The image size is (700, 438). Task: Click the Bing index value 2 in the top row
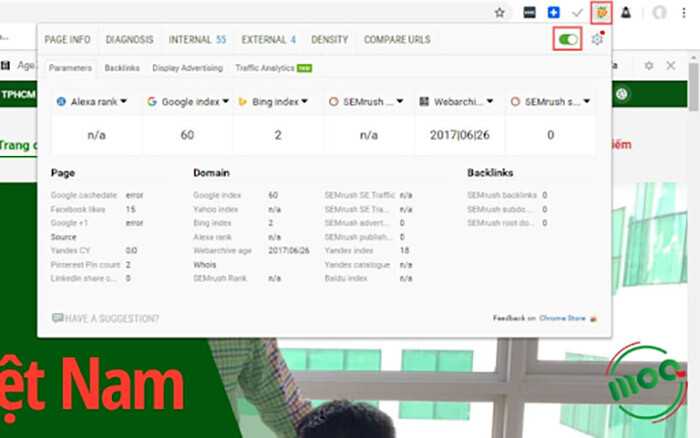[x=278, y=135]
